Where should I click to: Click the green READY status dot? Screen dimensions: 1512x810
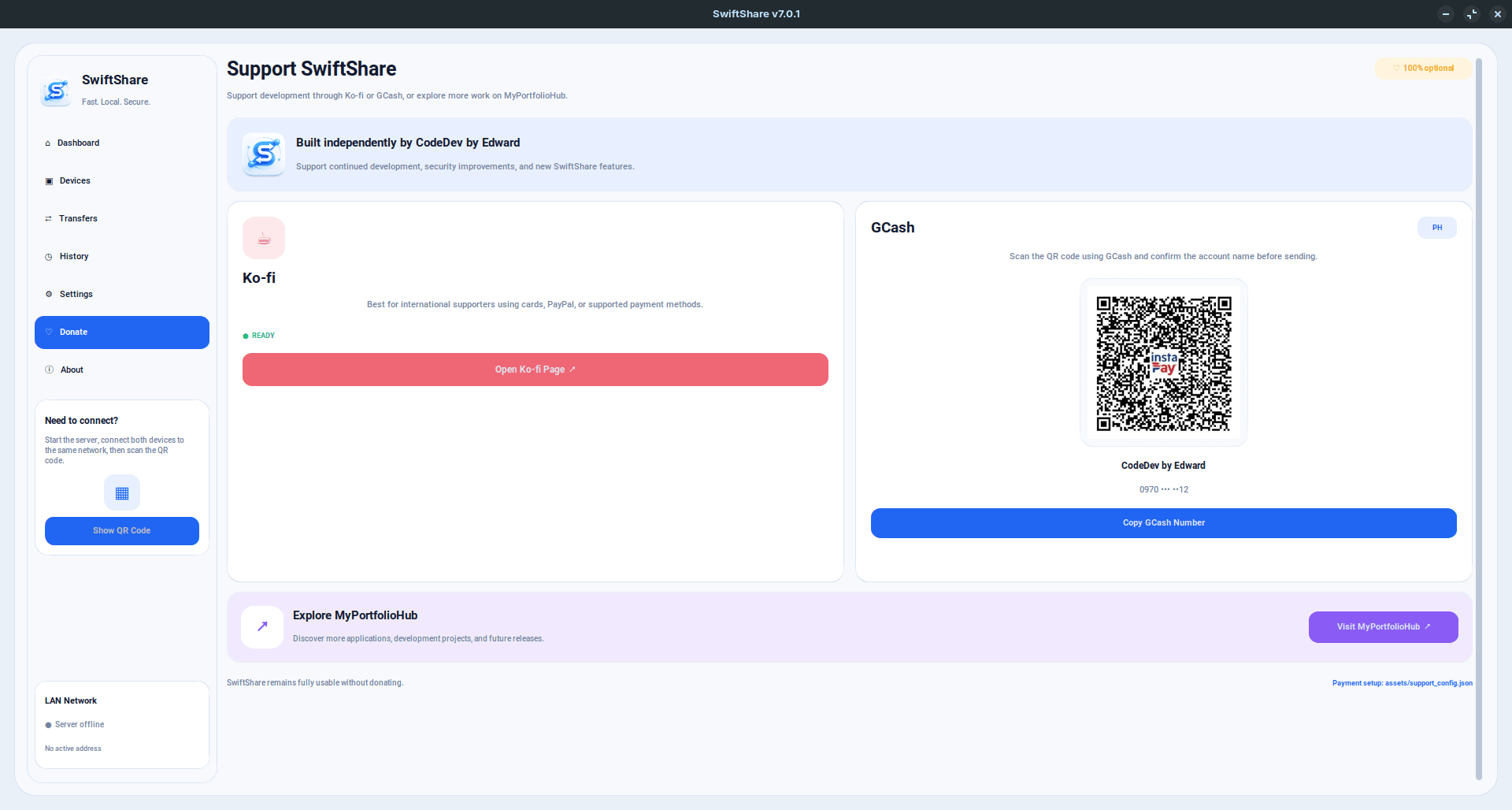(246, 336)
